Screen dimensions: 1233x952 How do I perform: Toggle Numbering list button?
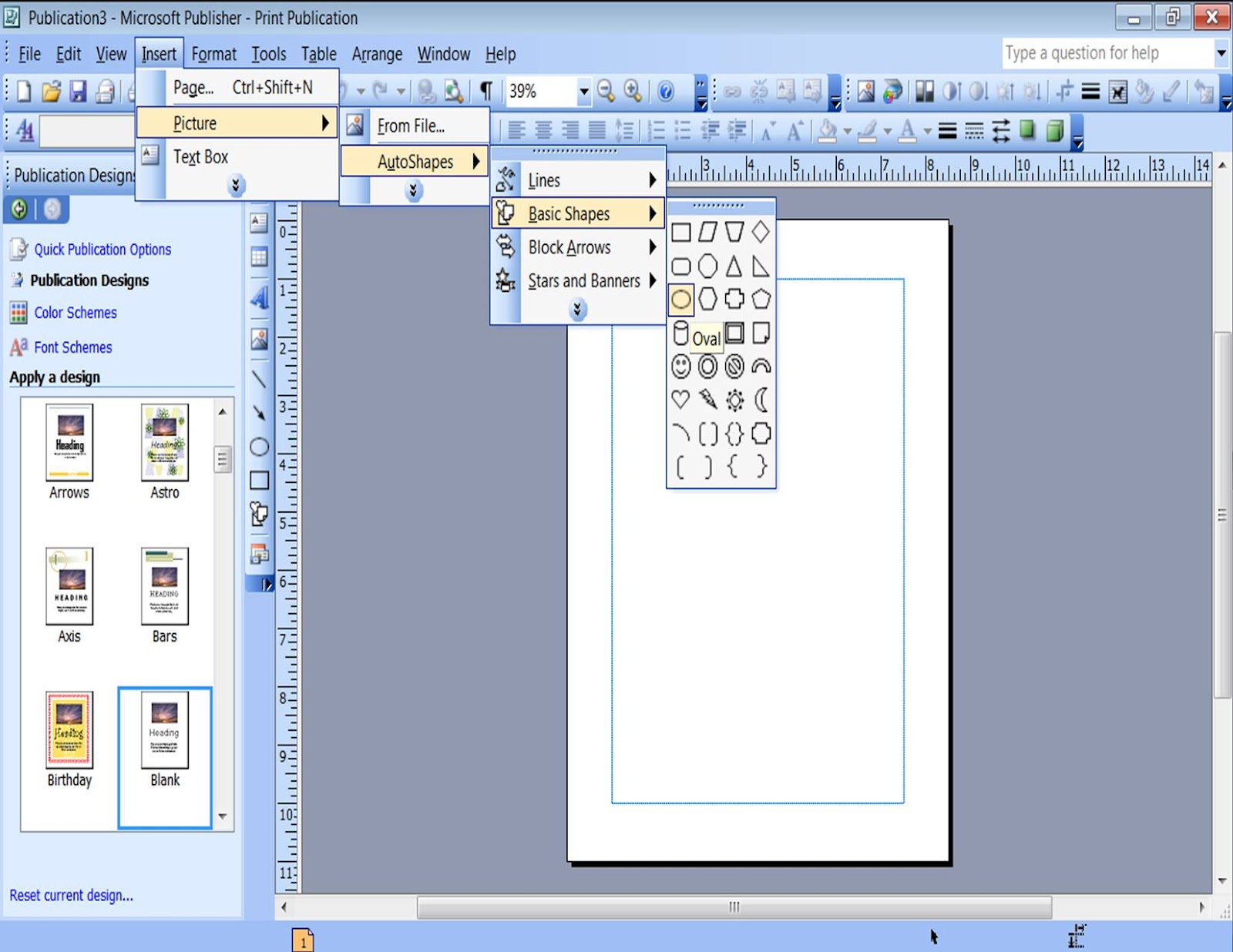pyautogui.click(x=656, y=132)
